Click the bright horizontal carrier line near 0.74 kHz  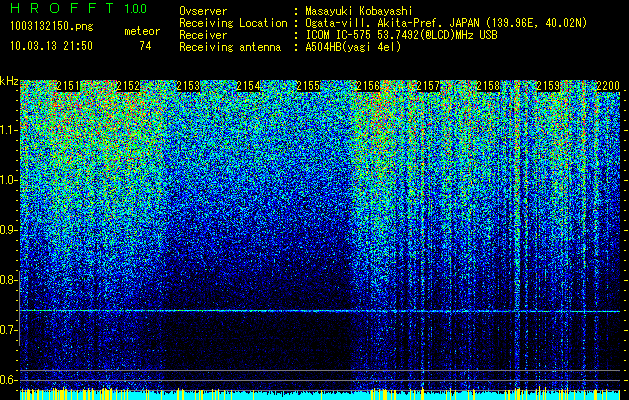click(x=320, y=311)
